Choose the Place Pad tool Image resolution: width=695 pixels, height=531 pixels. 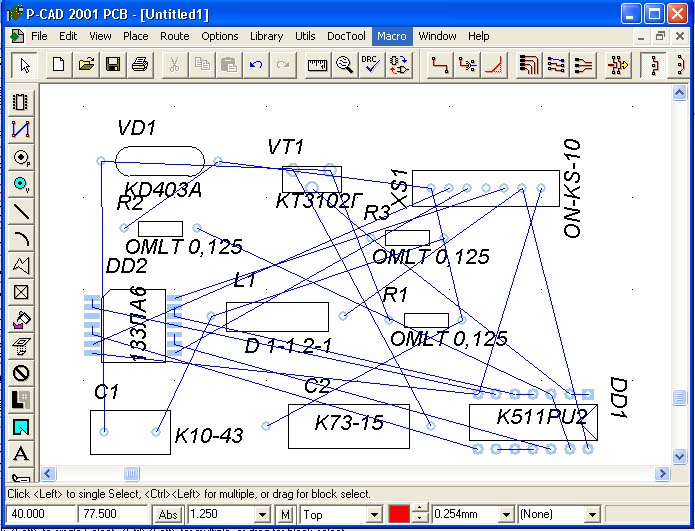click(20, 157)
